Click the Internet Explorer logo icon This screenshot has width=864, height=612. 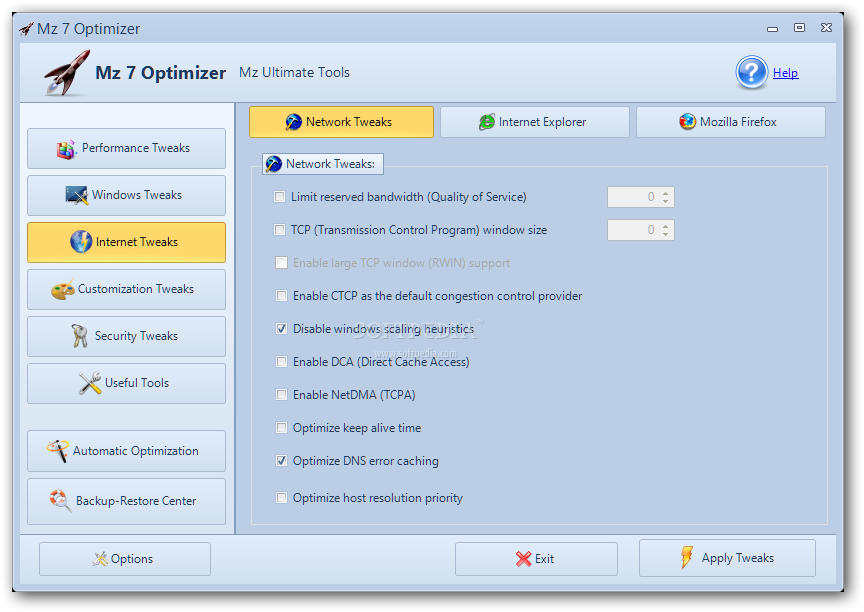coord(487,122)
